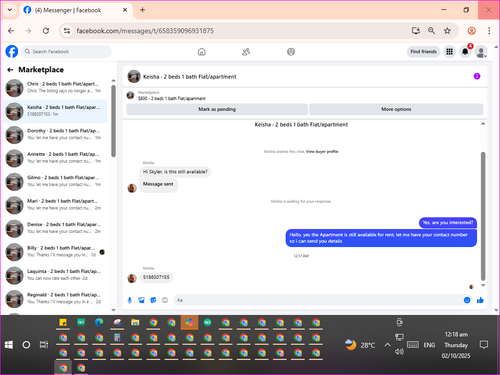Open the Facebook menu grid icon
The image size is (500, 375).
tap(449, 52)
